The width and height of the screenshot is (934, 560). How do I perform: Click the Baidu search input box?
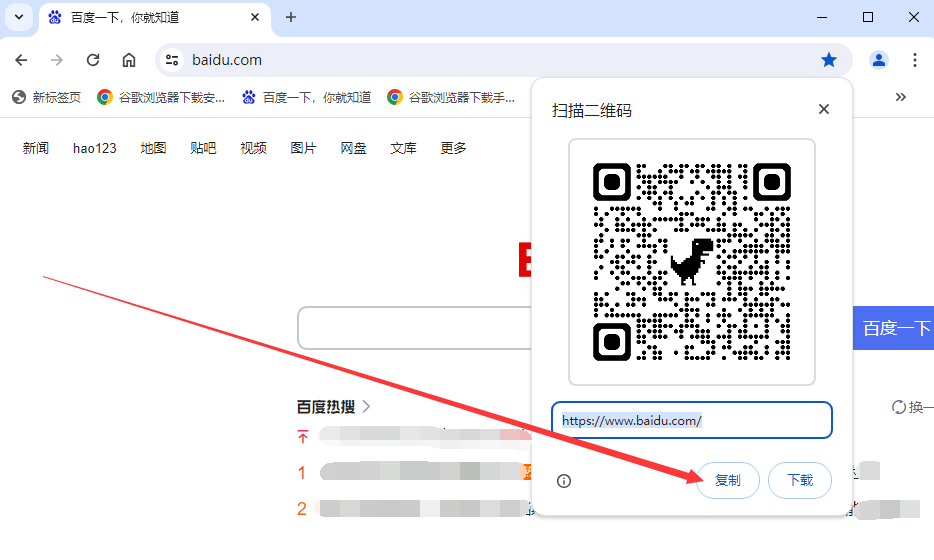click(x=415, y=328)
